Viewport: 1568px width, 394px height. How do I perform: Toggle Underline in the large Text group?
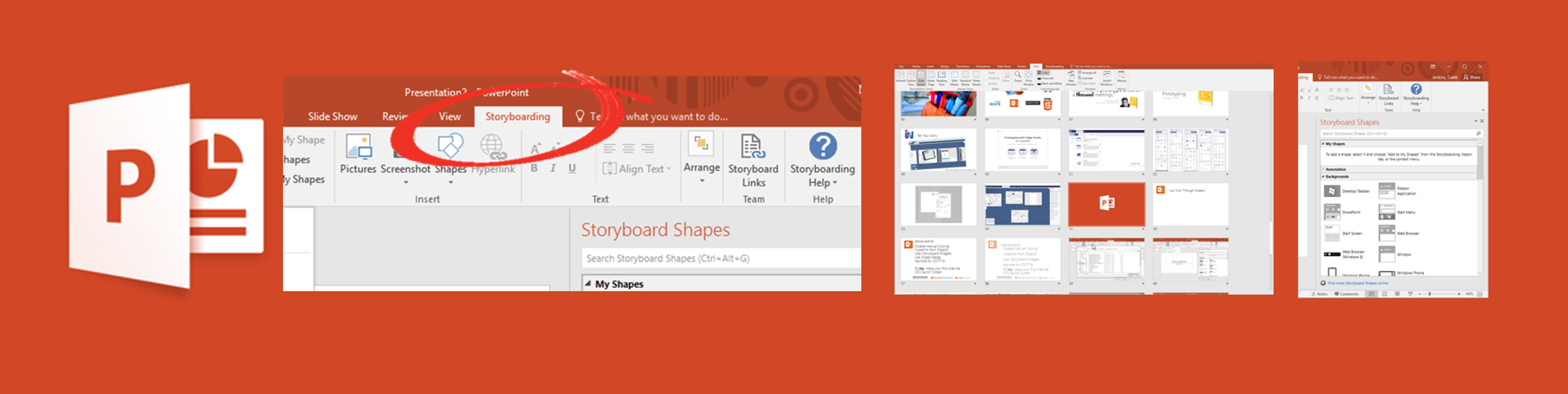572,168
